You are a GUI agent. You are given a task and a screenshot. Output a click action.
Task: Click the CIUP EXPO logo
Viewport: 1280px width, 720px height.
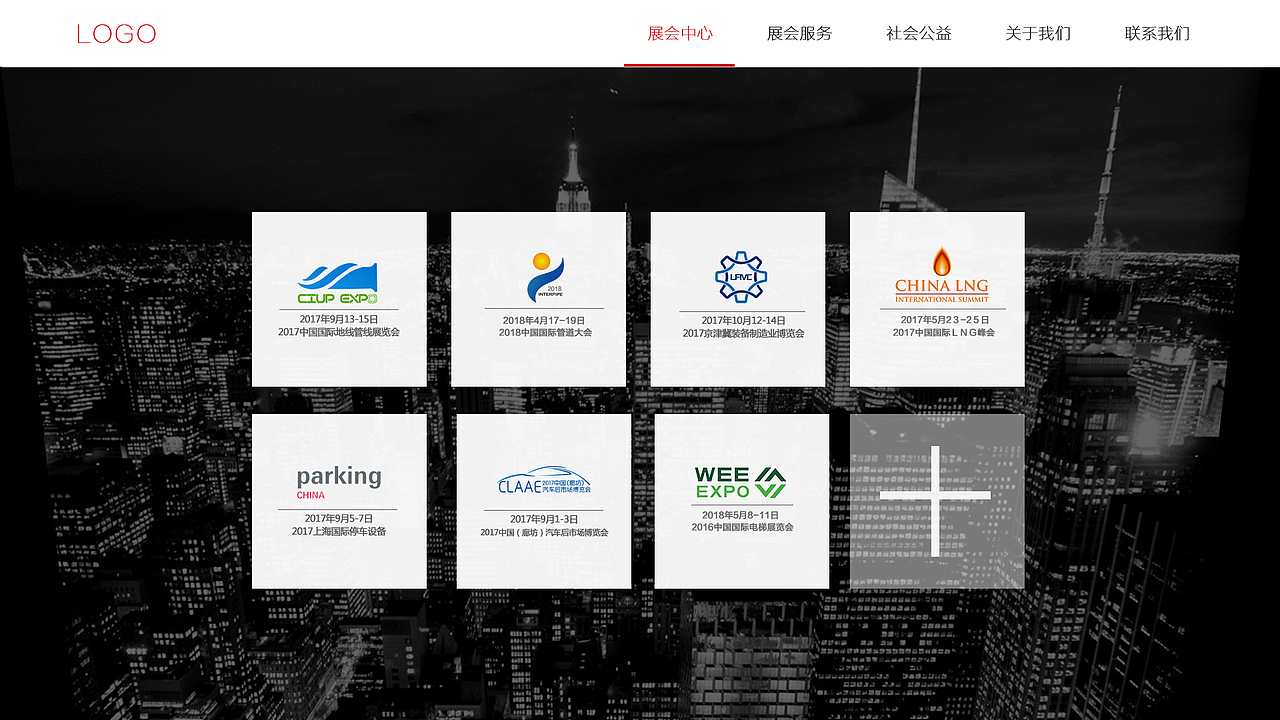tap(338, 284)
